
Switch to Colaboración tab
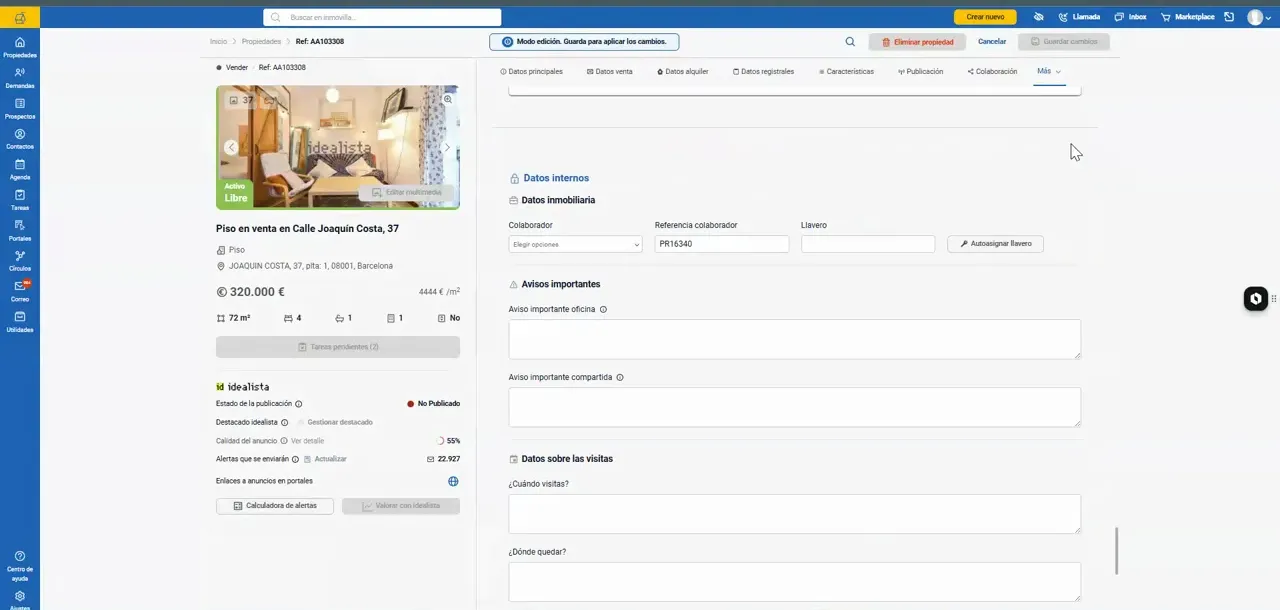[x=992, y=72]
